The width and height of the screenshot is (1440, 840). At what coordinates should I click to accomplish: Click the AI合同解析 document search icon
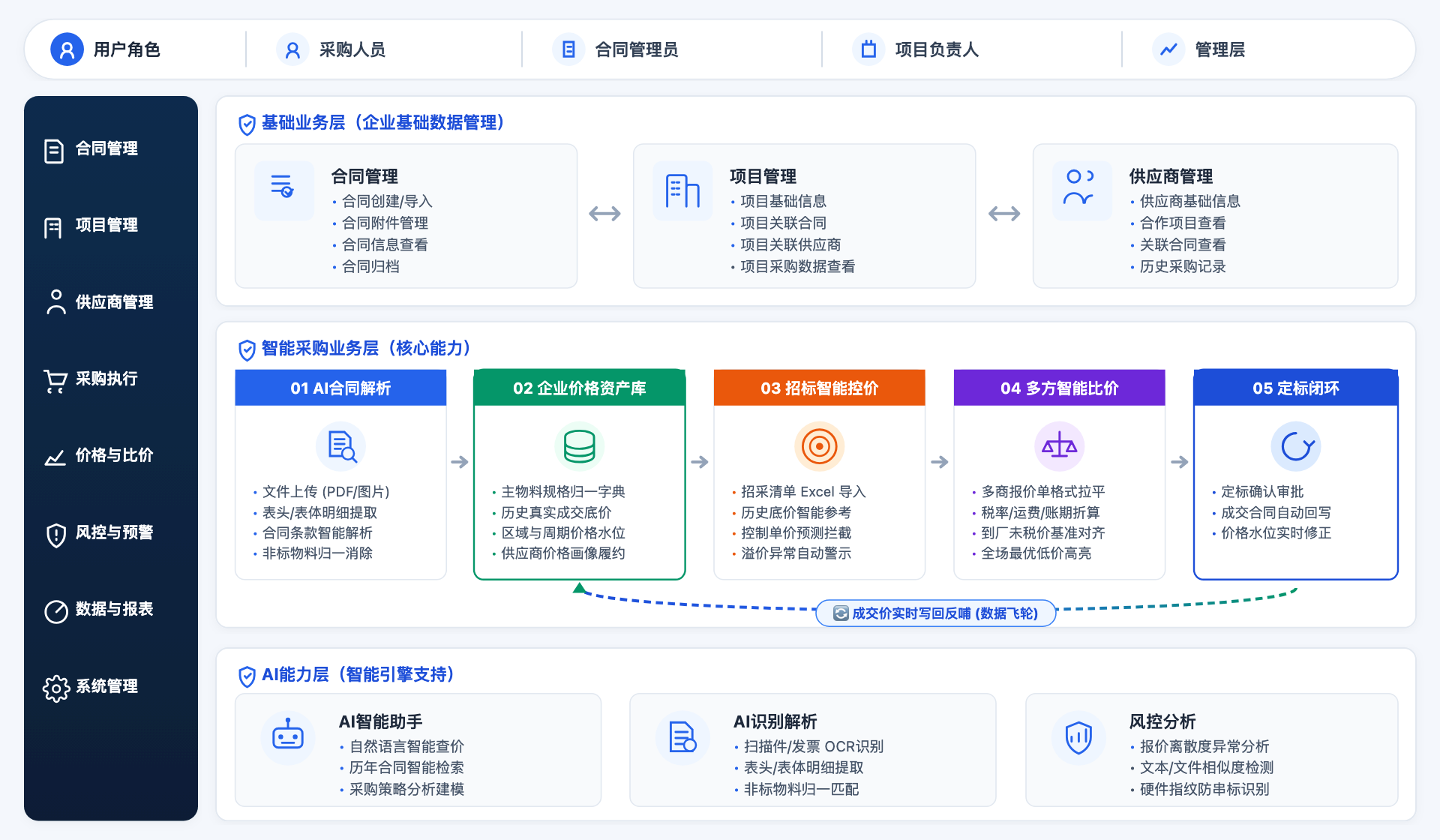(x=340, y=446)
